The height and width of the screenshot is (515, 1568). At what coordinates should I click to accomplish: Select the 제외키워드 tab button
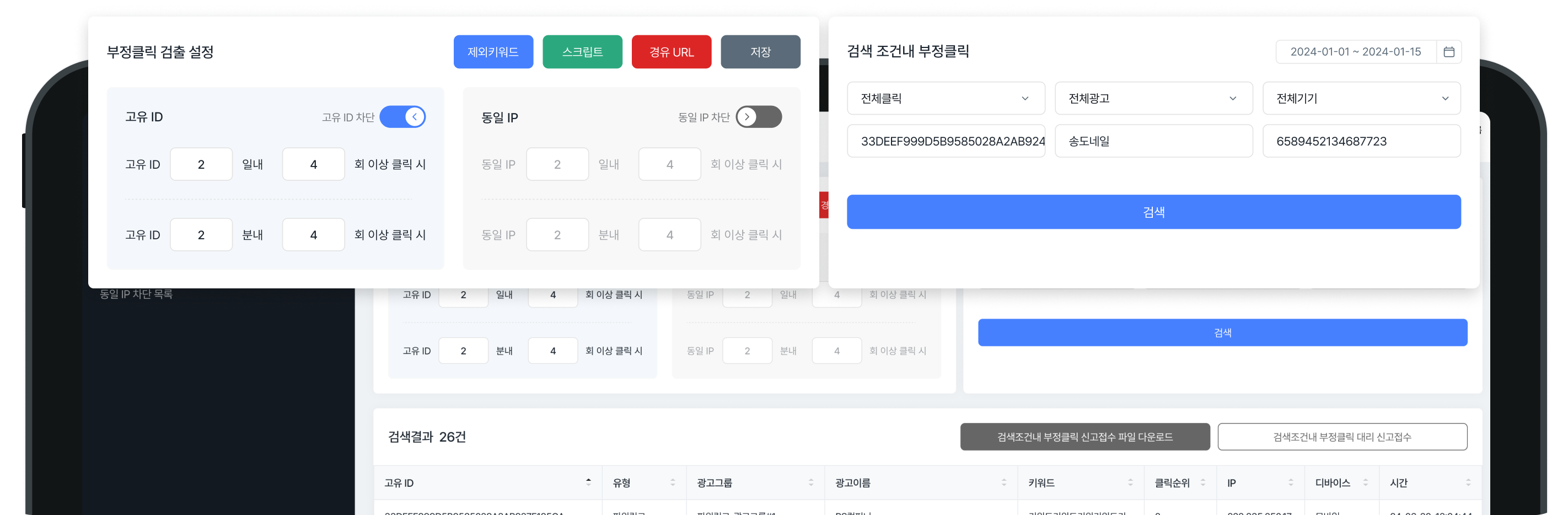tap(493, 52)
